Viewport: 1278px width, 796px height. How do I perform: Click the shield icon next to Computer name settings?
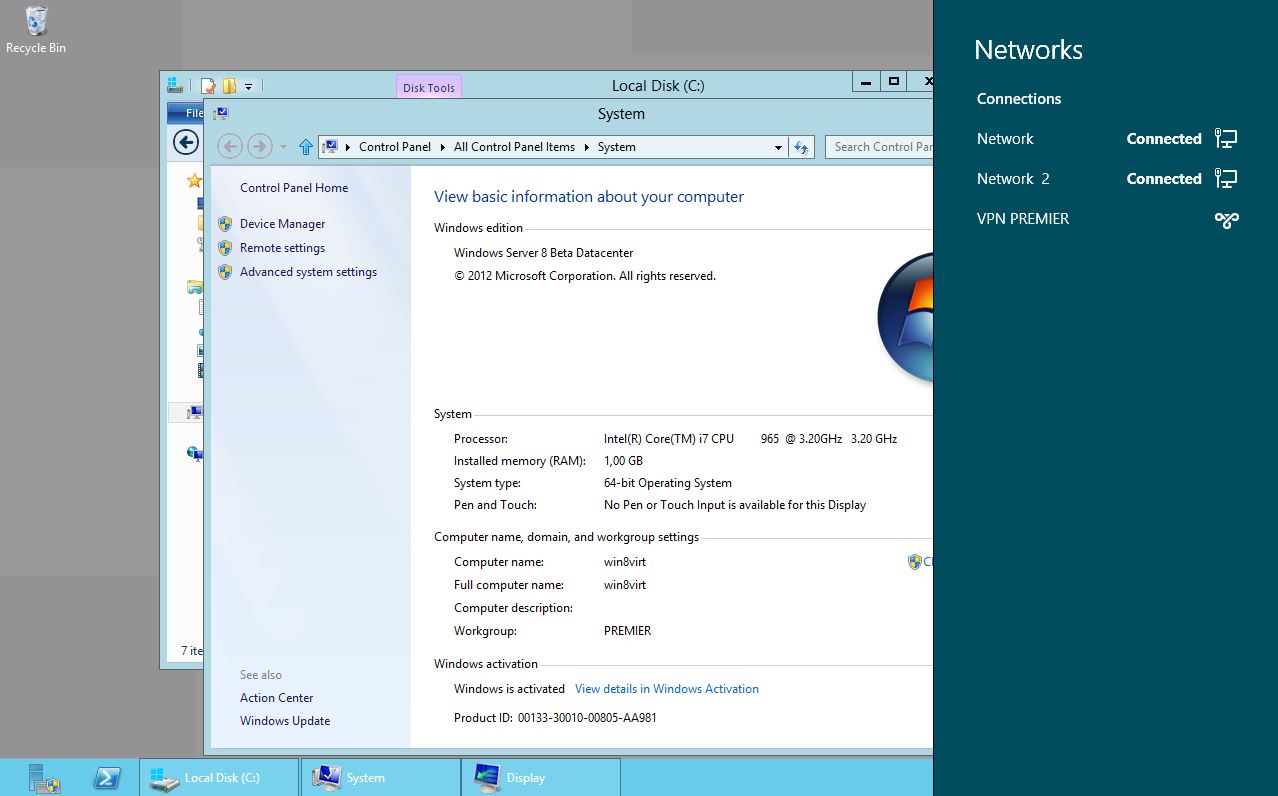tap(914, 562)
